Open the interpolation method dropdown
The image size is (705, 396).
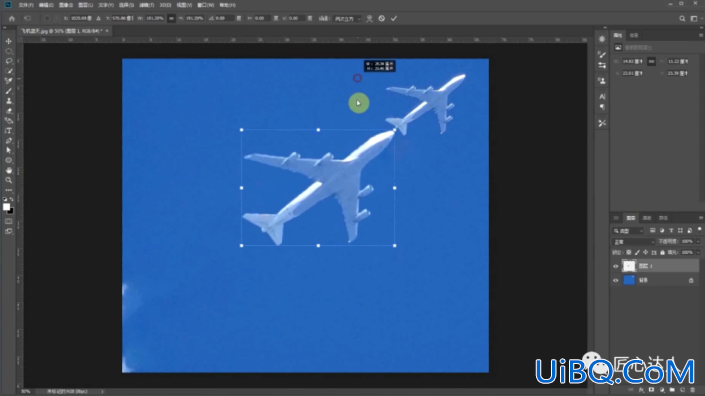click(347, 18)
